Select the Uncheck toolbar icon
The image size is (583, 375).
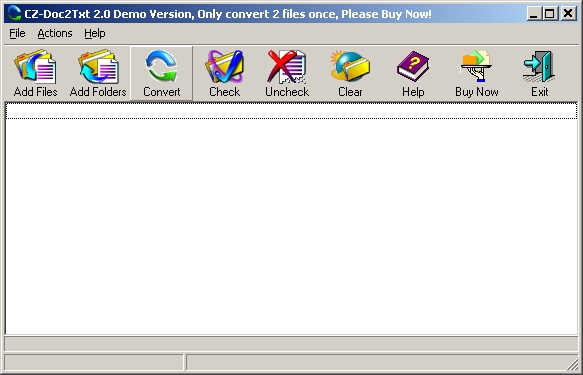pyautogui.click(x=287, y=73)
